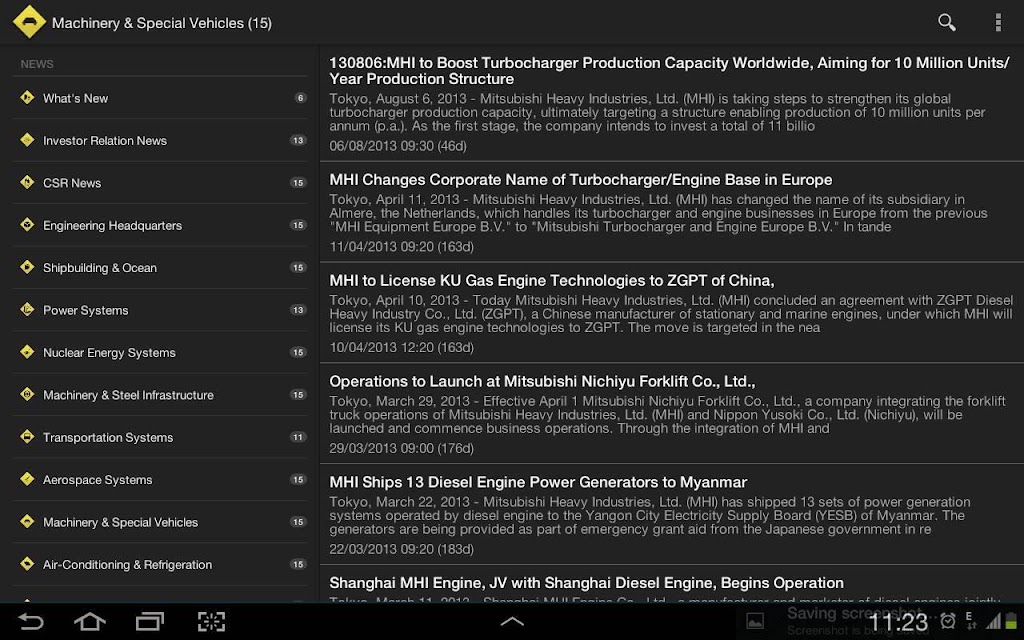
Task: Click the icon beside Nuclear Energy Systems
Action: [x=27, y=352]
